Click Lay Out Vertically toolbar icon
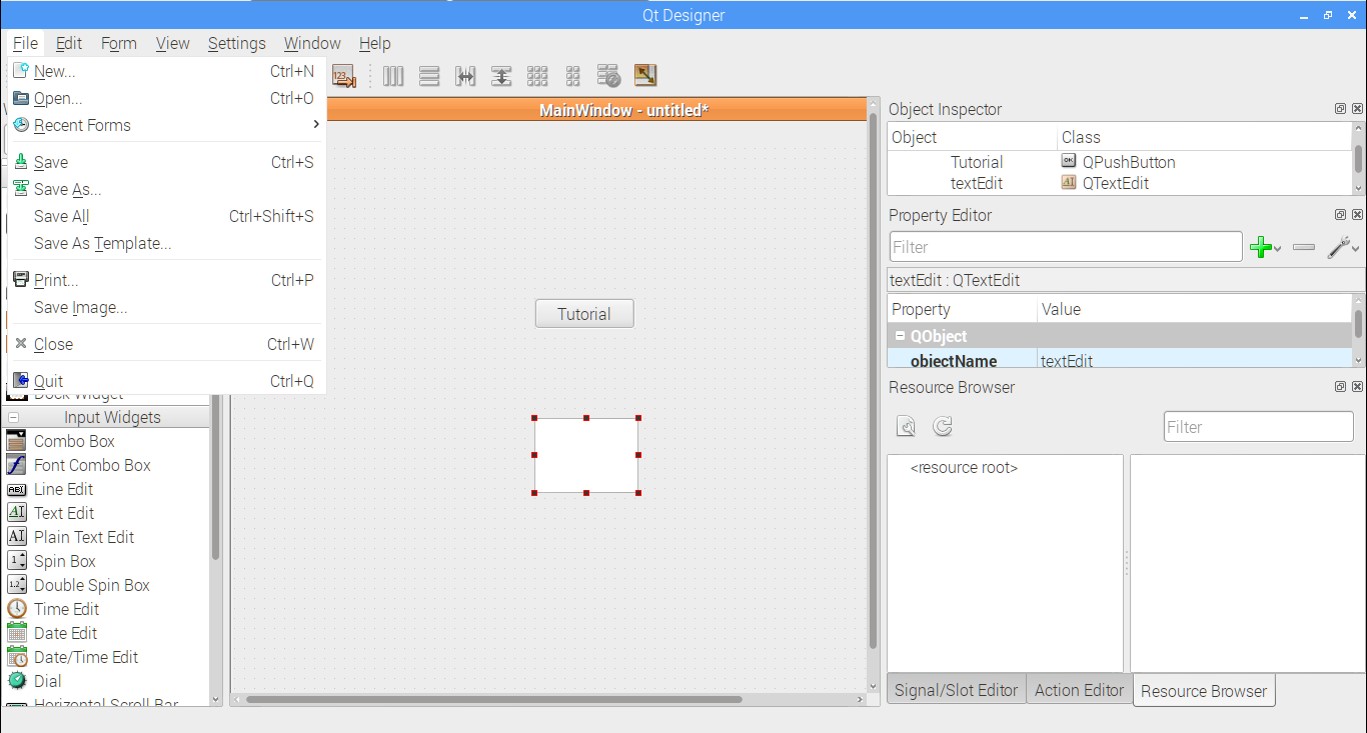The image size is (1367, 733). point(429,76)
